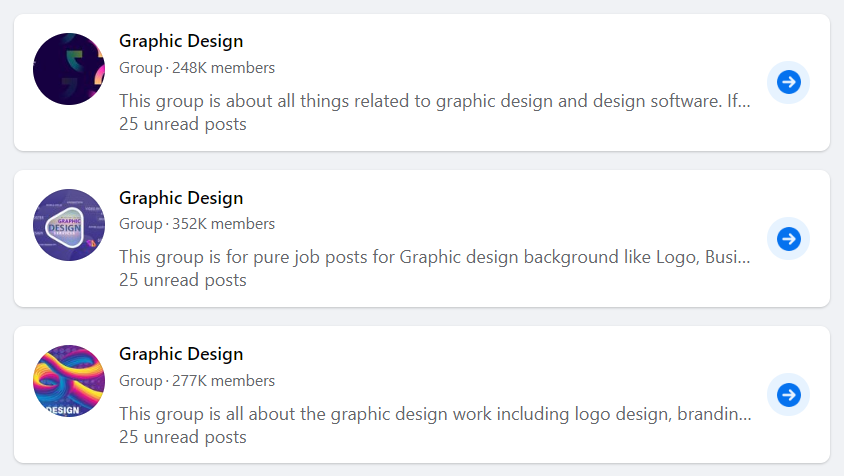Click the arrow icon for 352K members group
Screen dimensions: 844x476
(789, 239)
